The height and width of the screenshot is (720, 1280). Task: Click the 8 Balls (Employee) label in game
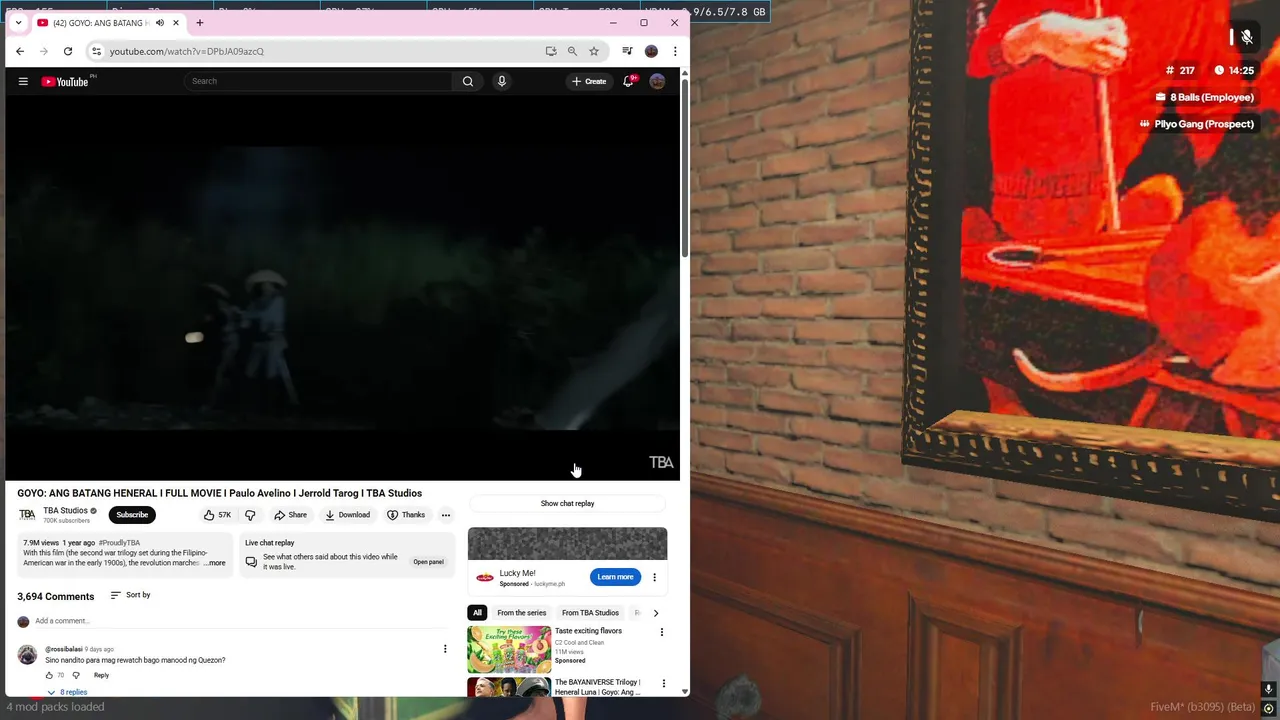(1212, 97)
